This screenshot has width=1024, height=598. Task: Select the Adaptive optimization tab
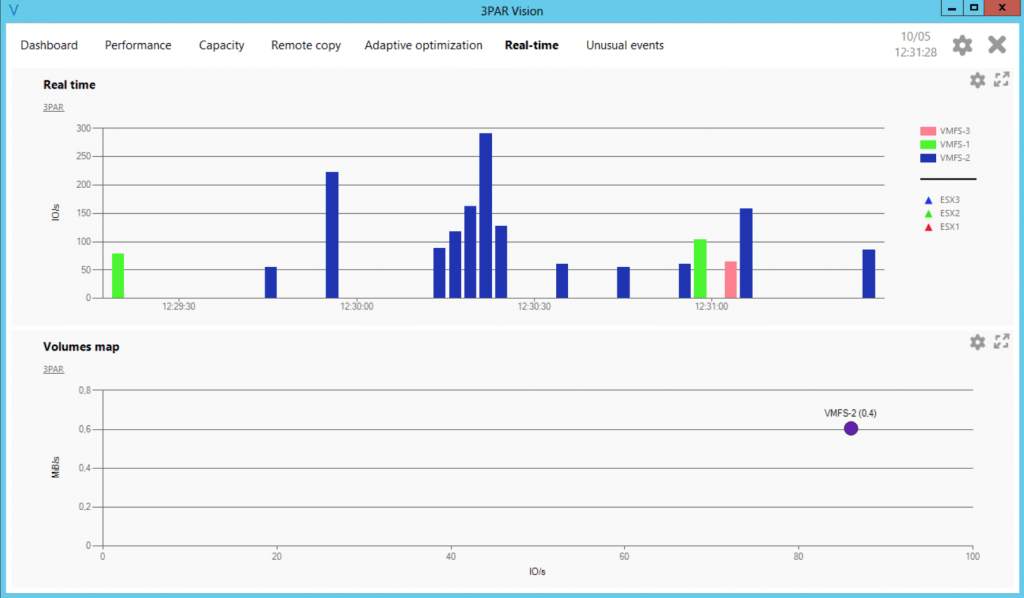coord(423,45)
